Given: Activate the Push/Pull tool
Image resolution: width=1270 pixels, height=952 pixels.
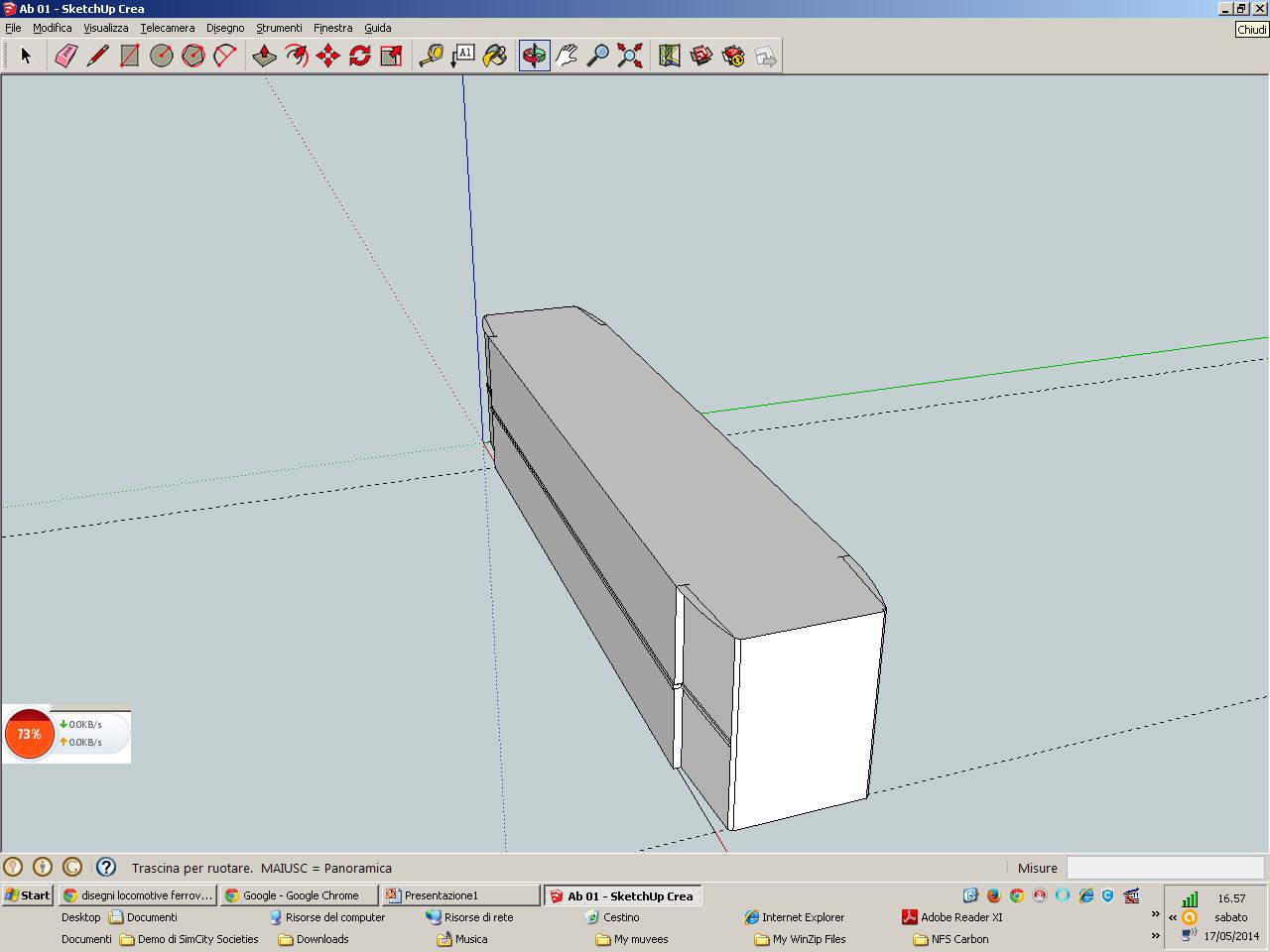Looking at the screenshot, I should [264, 56].
